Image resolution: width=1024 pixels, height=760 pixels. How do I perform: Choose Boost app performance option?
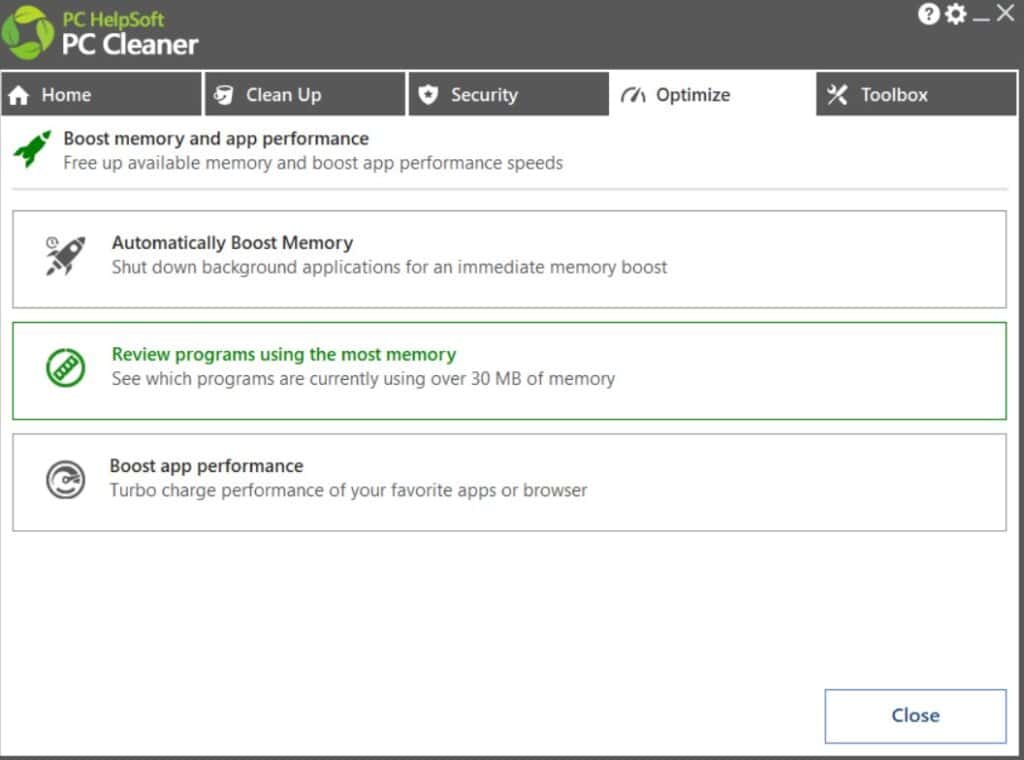(x=509, y=483)
